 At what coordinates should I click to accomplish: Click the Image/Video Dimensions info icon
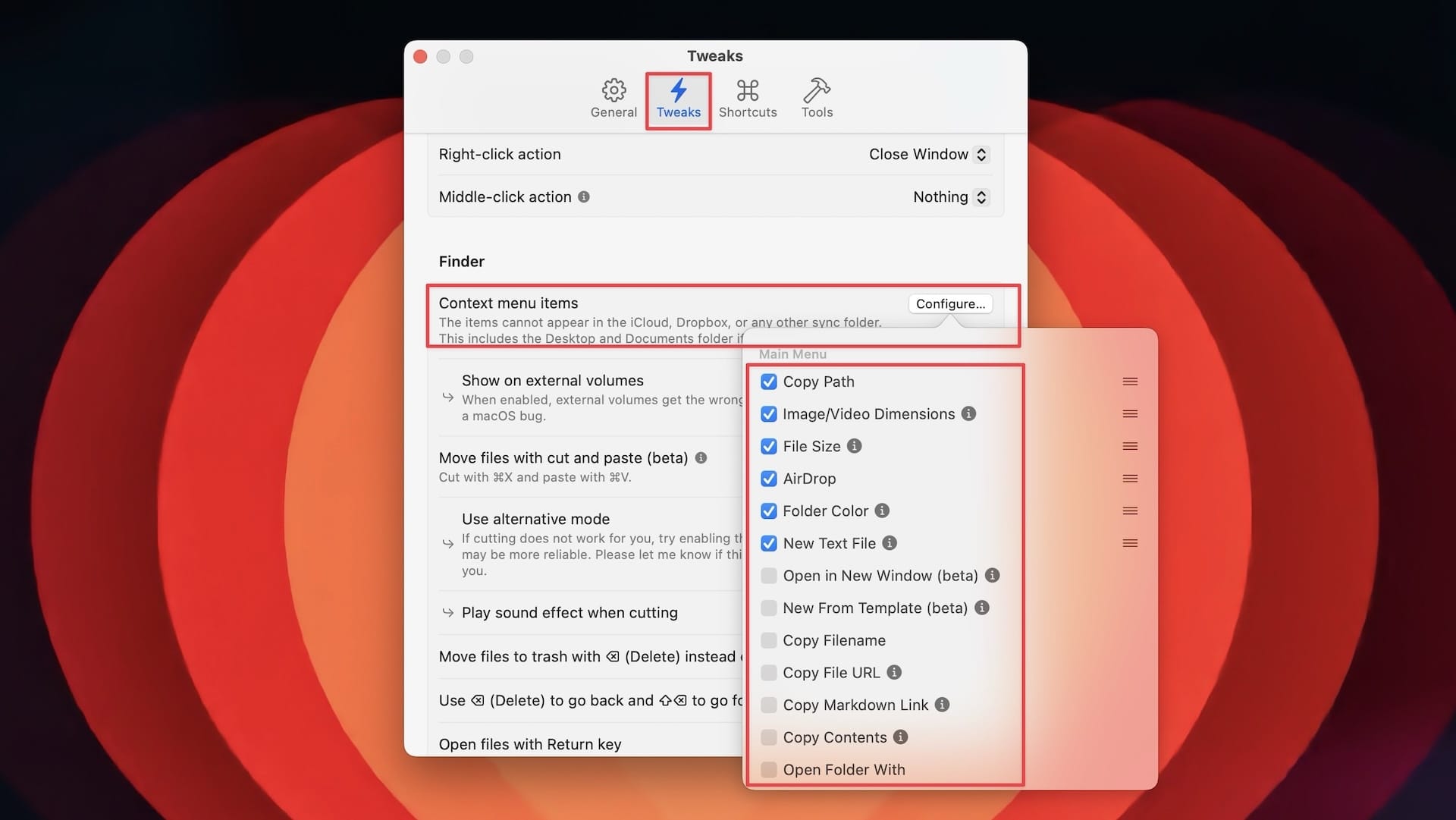[968, 413]
